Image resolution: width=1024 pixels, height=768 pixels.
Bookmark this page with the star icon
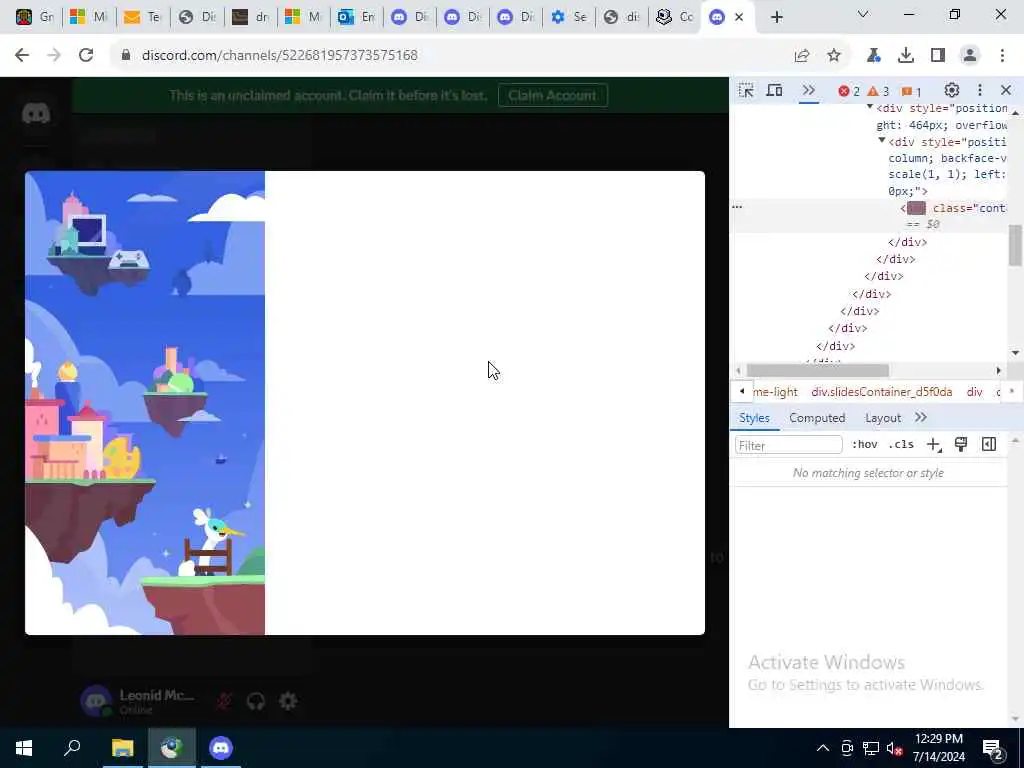pos(834,56)
